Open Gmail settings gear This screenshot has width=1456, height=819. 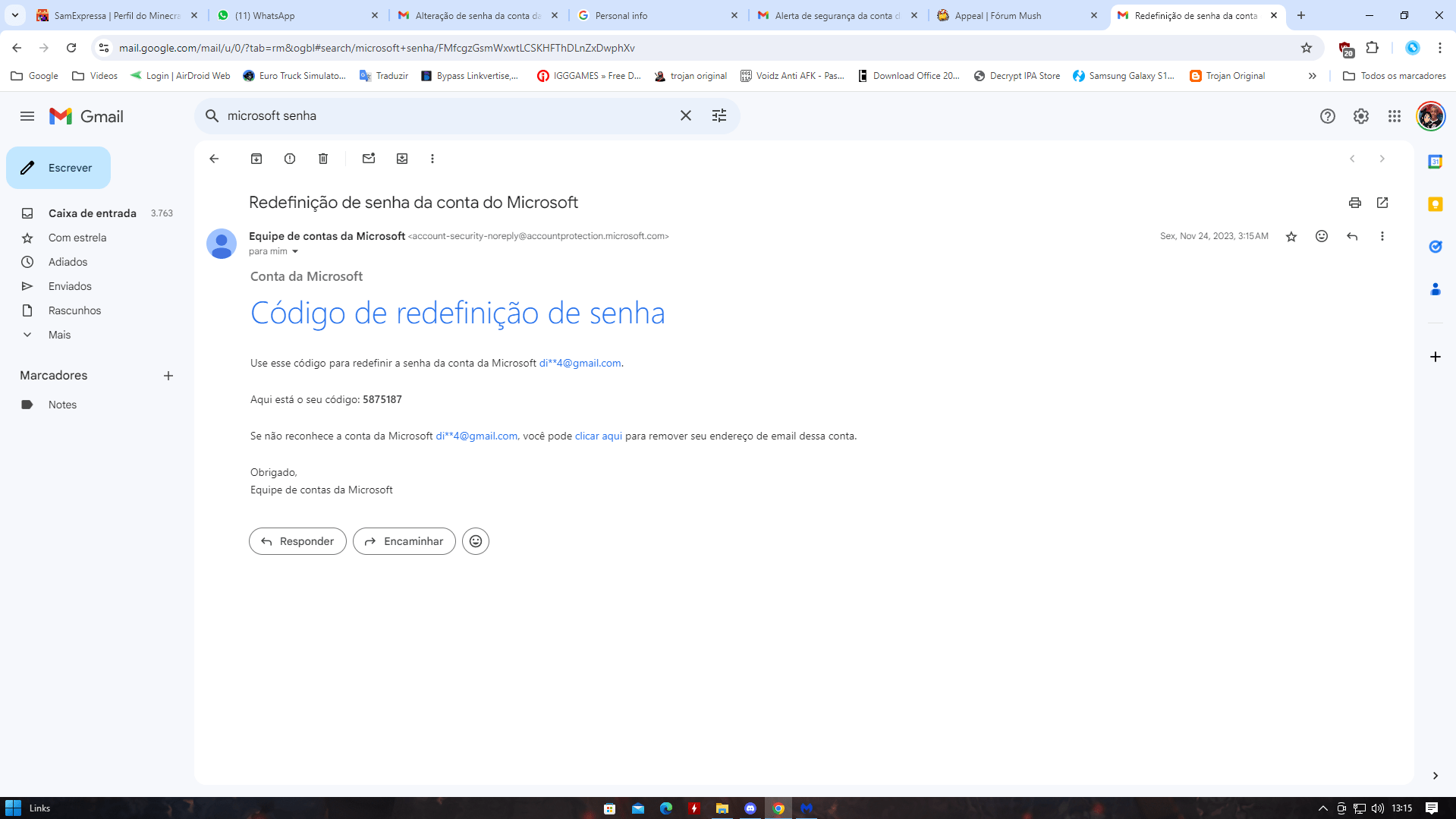pyautogui.click(x=1361, y=116)
